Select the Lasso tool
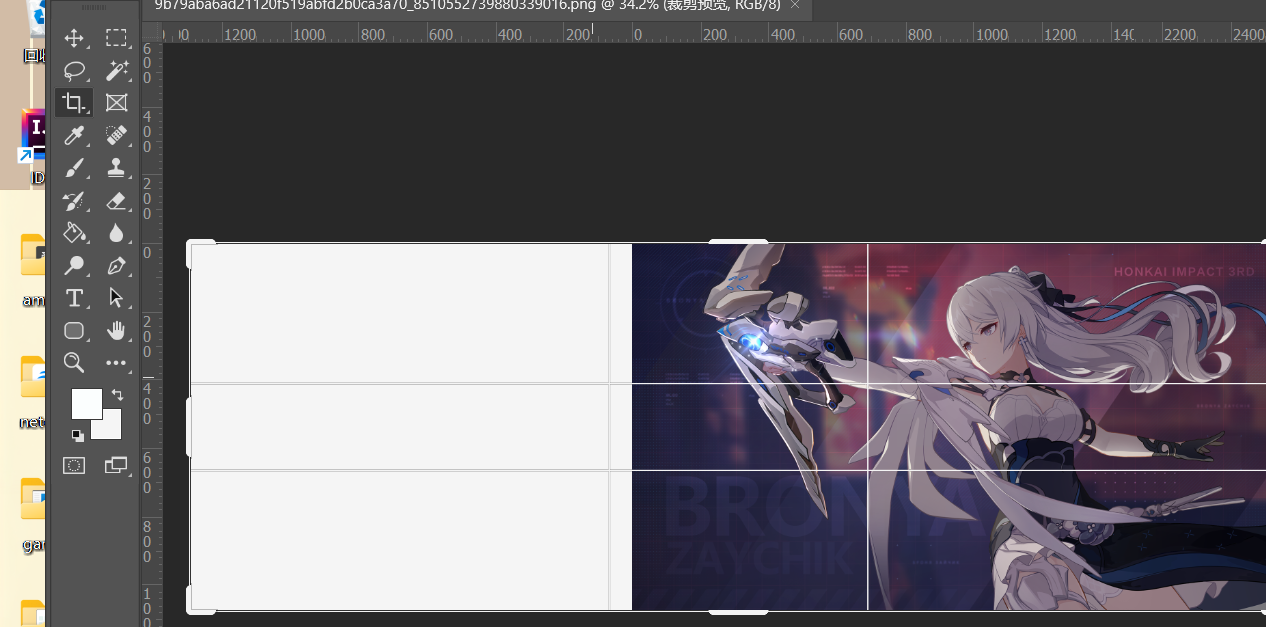 point(74,71)
